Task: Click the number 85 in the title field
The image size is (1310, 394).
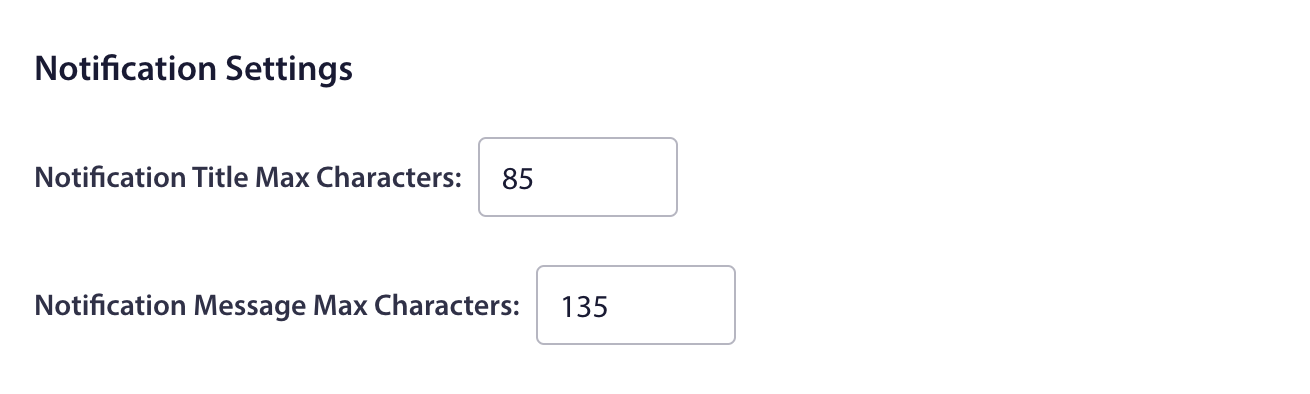Action: (x=519, y=179)
